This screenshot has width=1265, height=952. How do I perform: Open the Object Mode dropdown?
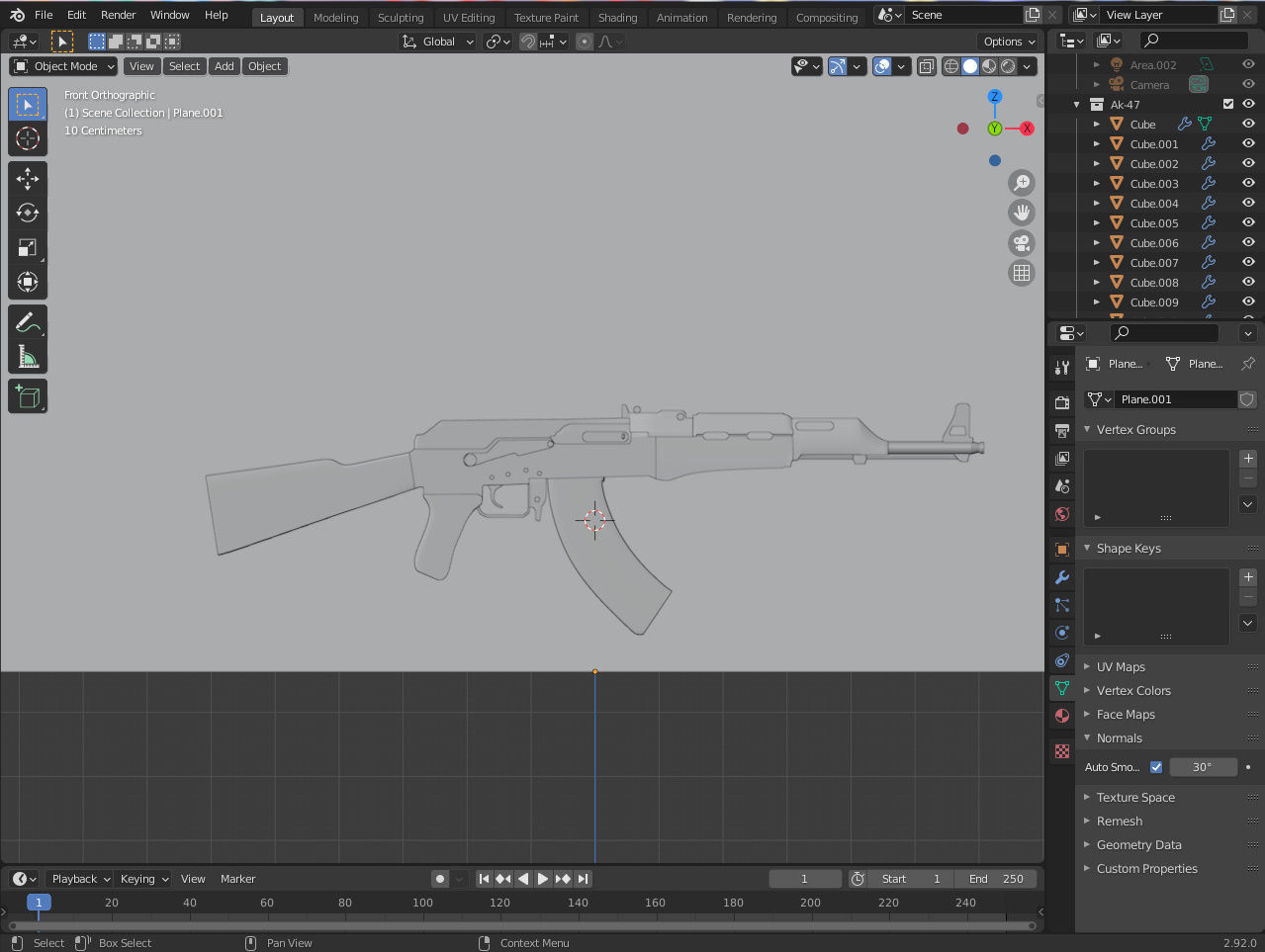click(x=62, y=66)
